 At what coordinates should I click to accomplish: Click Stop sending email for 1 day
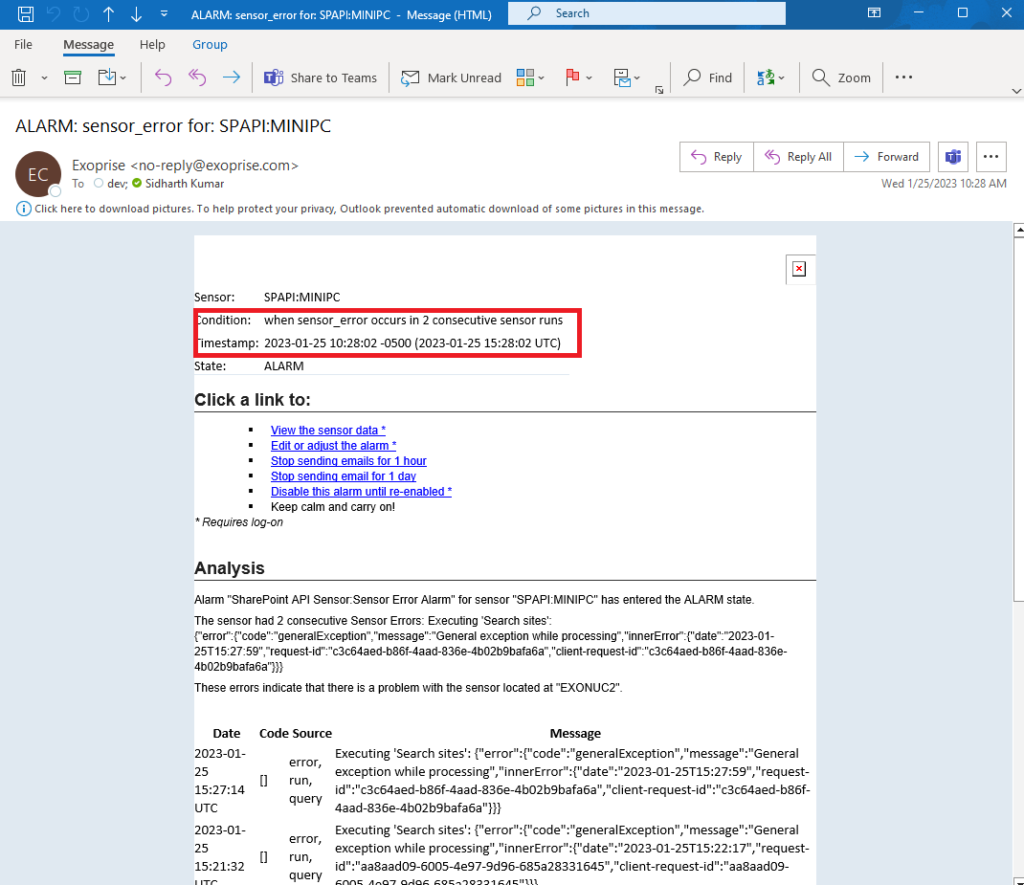pyautogui.click(x=343, y=476)
